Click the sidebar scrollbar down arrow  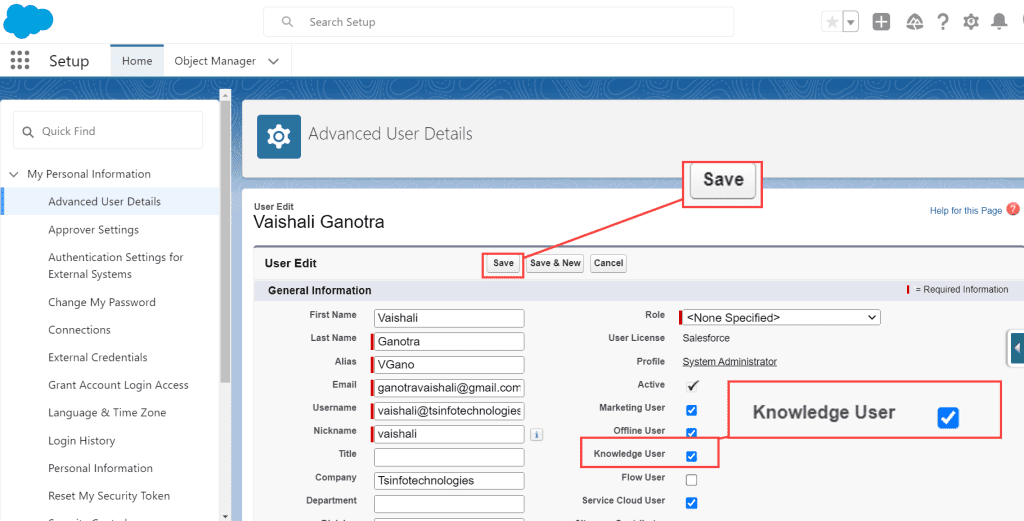(225, 516)
